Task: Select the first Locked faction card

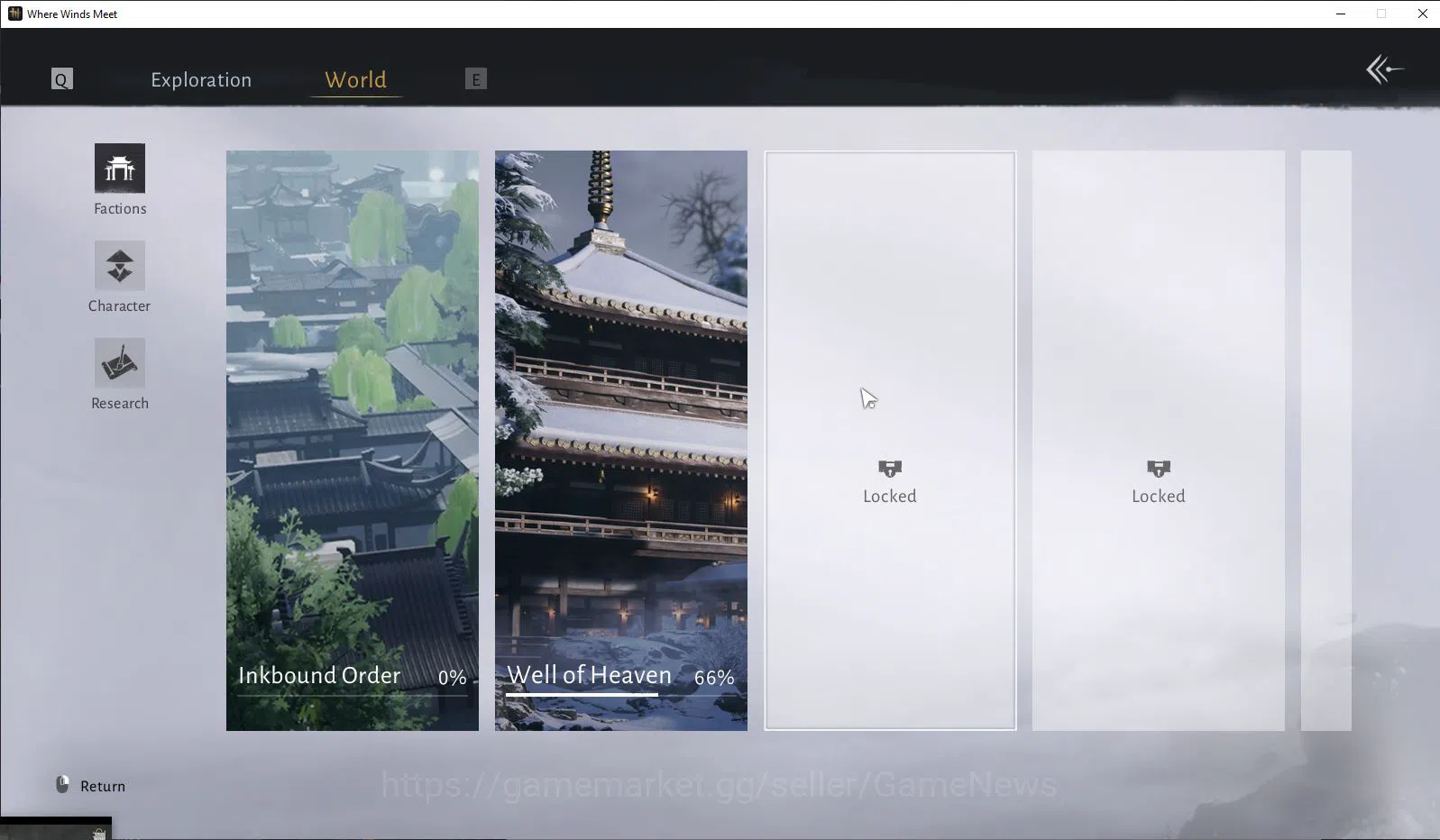Action: pos(890,441)
